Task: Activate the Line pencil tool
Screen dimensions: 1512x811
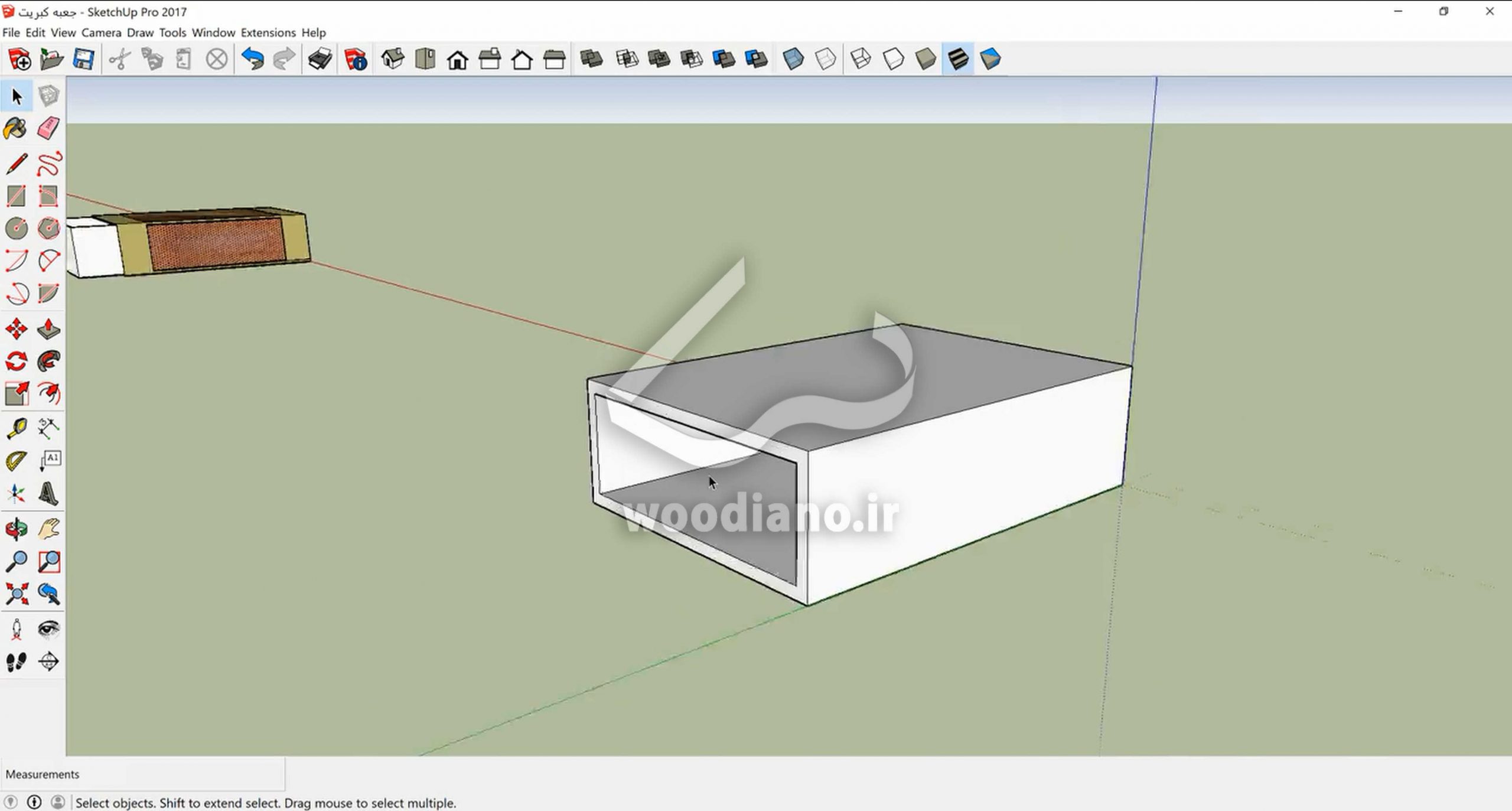Action: coord(16,164)
